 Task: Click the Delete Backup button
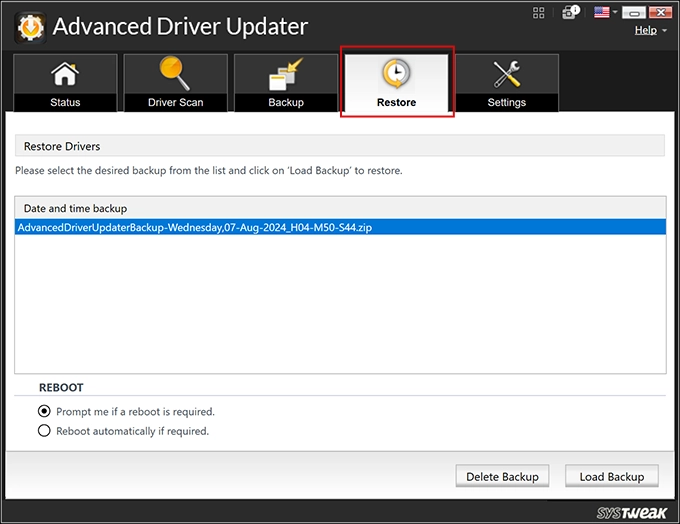pyautogui.click(x=502, y=476)
